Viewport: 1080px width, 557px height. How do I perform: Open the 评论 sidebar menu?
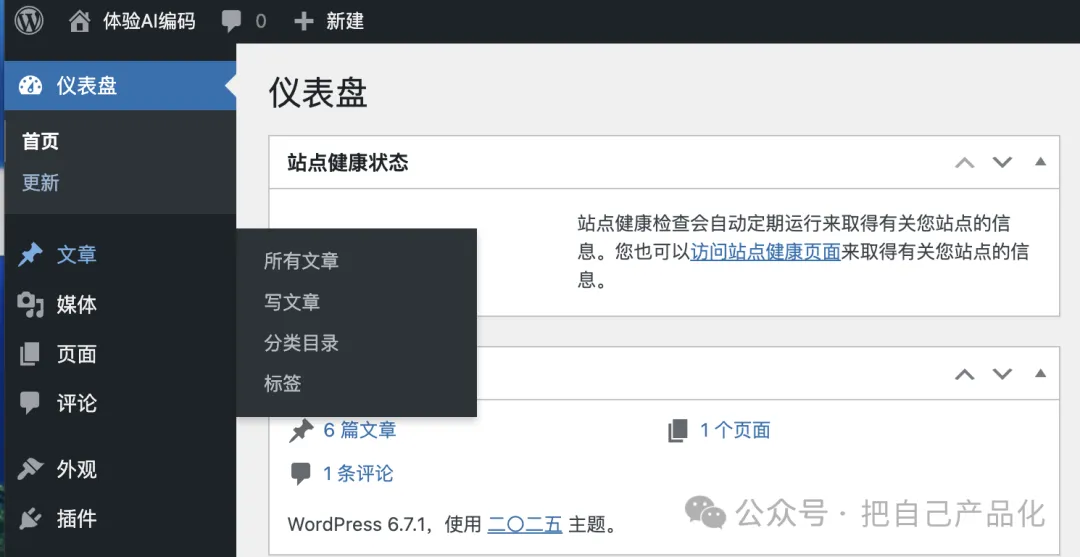(121, 403)
